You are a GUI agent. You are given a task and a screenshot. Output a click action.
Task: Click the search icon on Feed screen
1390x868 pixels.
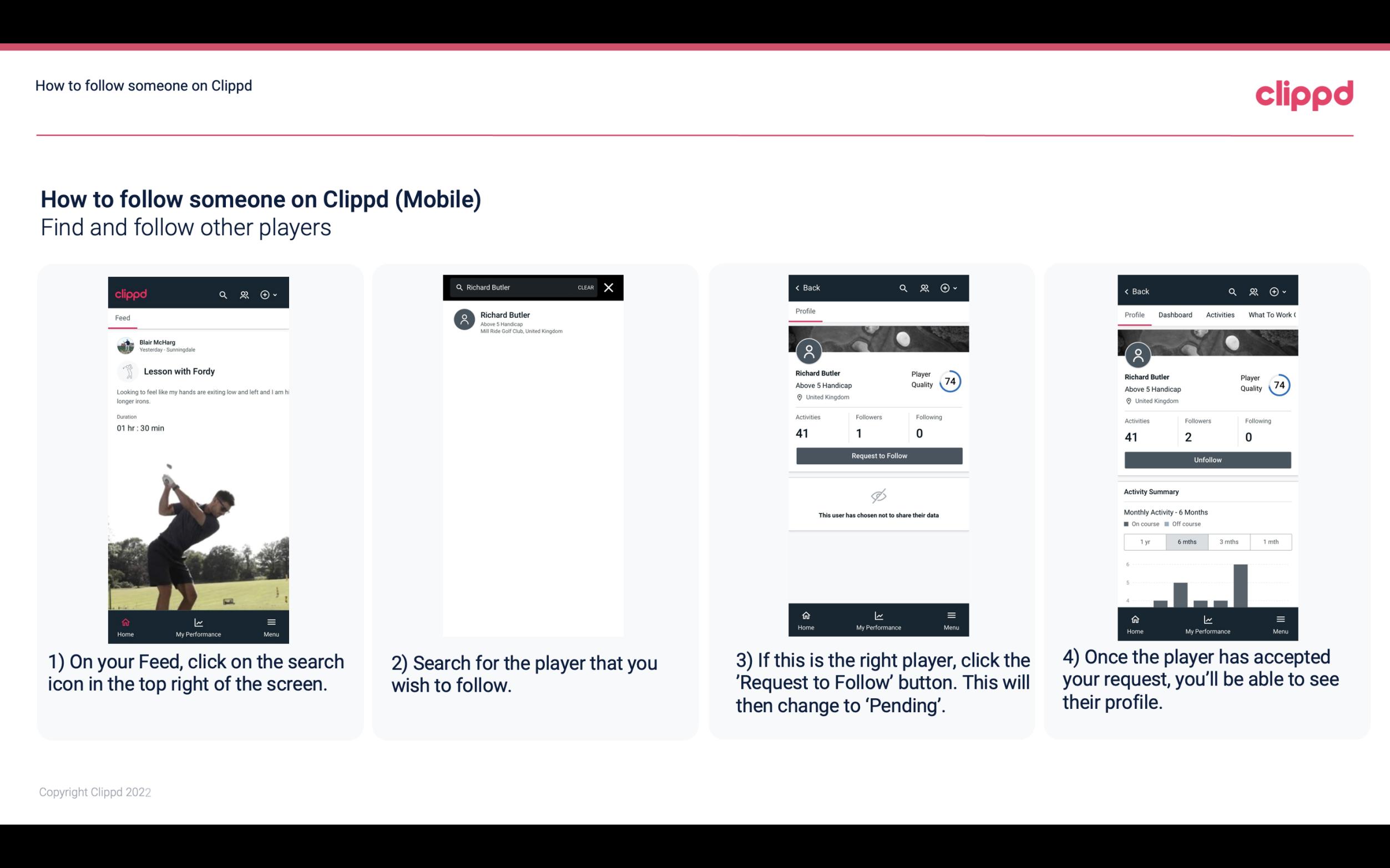tap(222, 294)
